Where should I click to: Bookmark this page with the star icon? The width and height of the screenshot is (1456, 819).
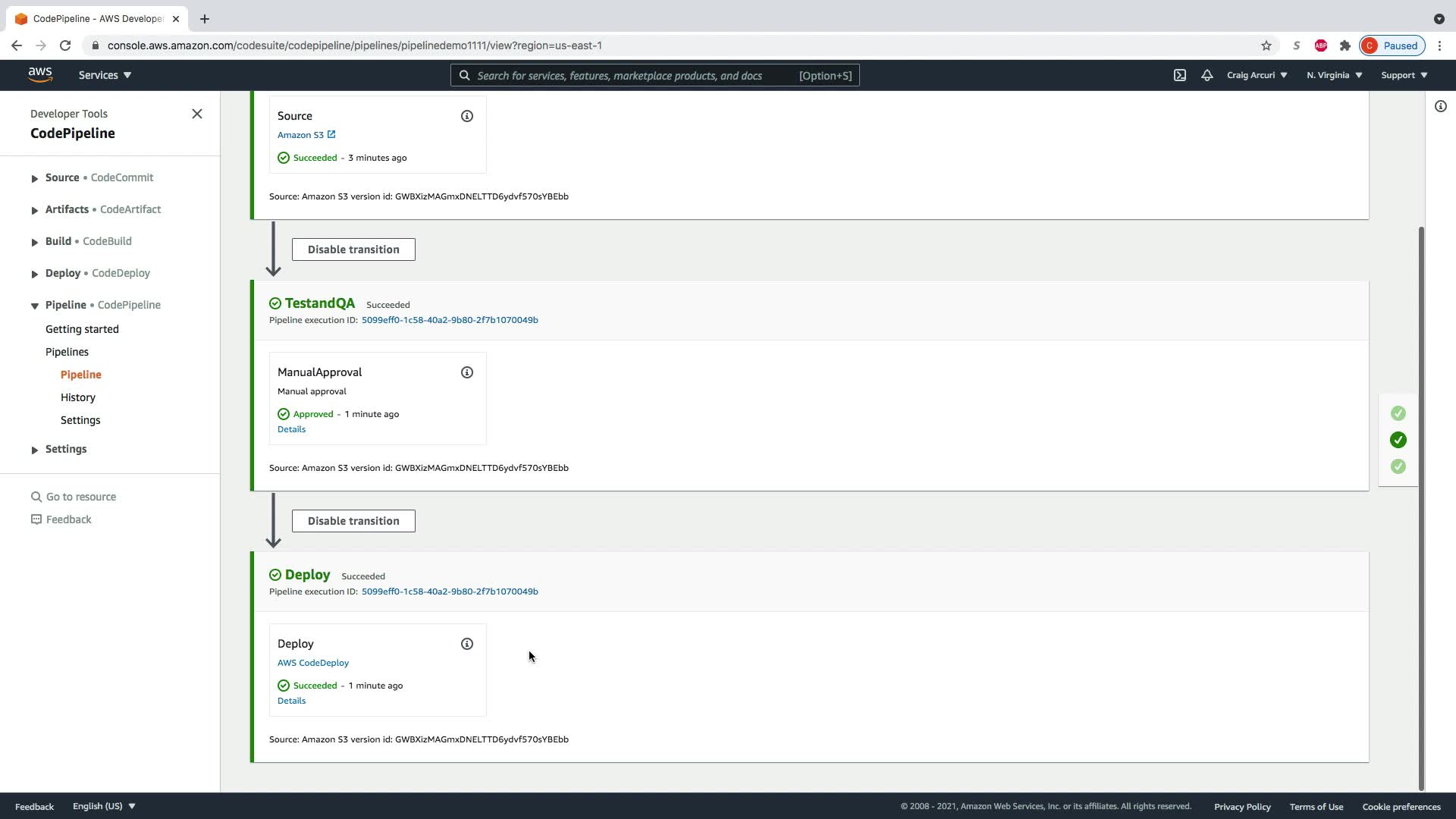(x=1266, y=45)
